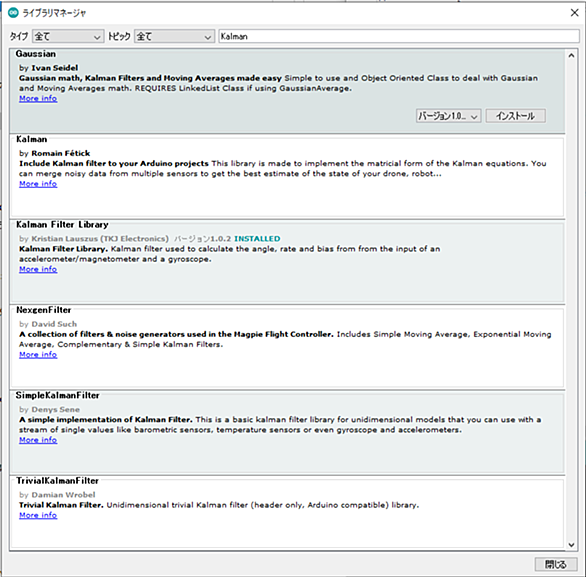The width and height of the screenshot is (586, 577).
Task: Click scrollbar up arrow
Action: [571, 56]
